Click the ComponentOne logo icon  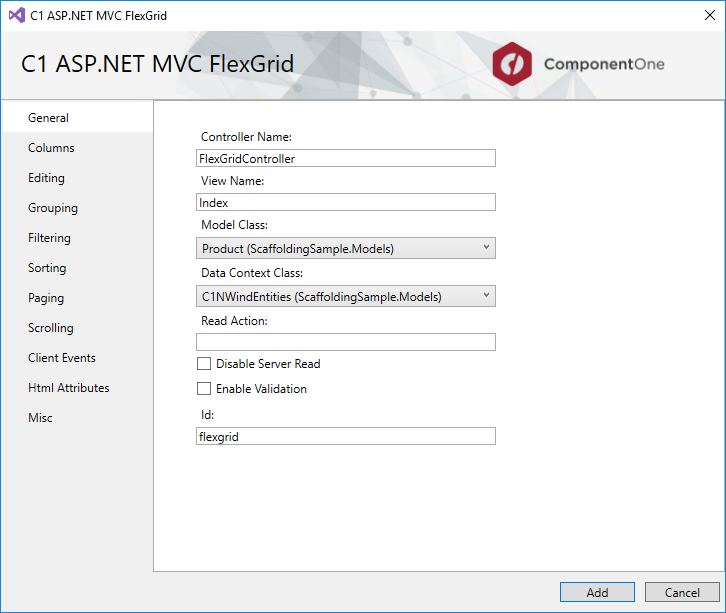[x=513, y=65]
